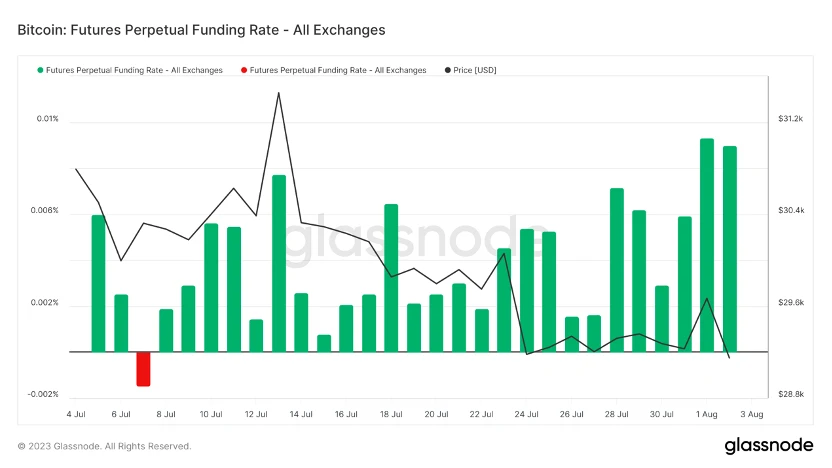The width and height of the screenshot is (832, 468).
Task: Click the red legend color dot
Action: [243, 70]
